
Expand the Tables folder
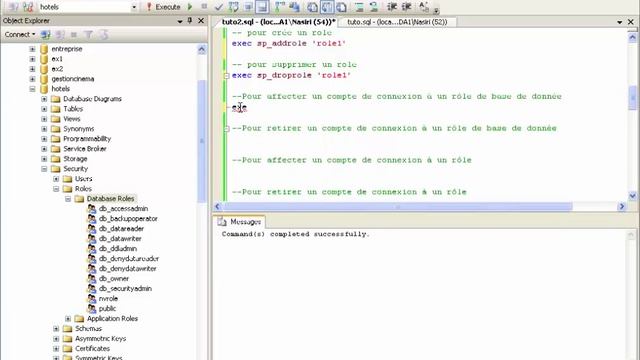[44, 109]
